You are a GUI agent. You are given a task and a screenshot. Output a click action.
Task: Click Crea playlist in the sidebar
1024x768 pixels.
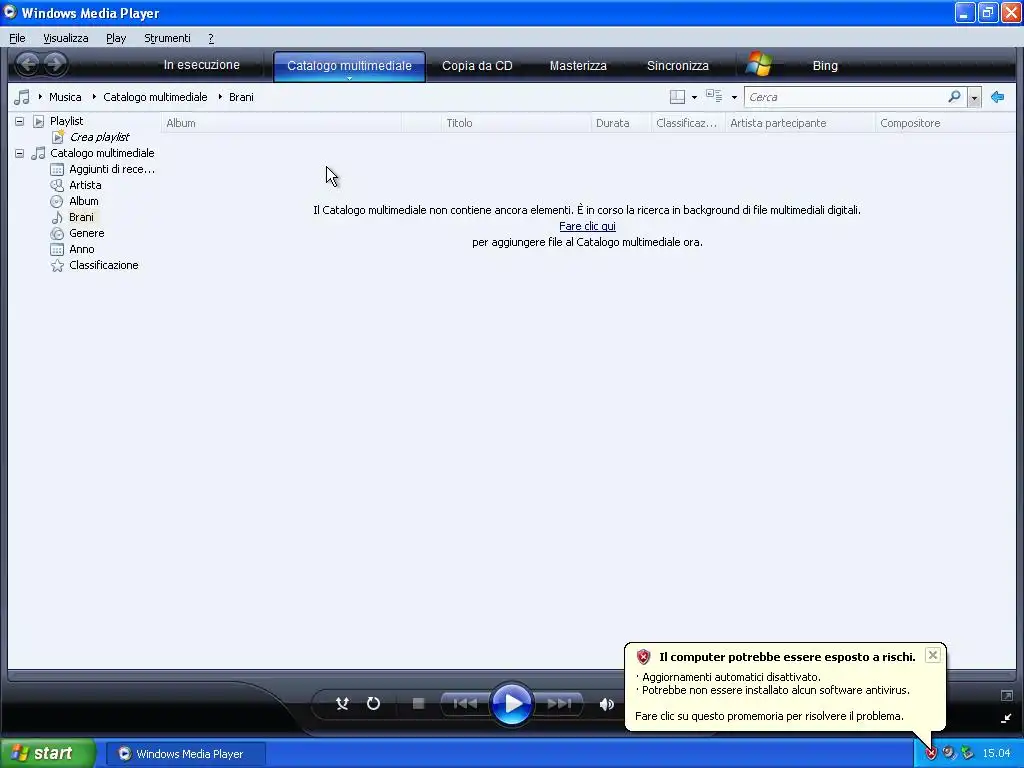(x=99, y=137)
